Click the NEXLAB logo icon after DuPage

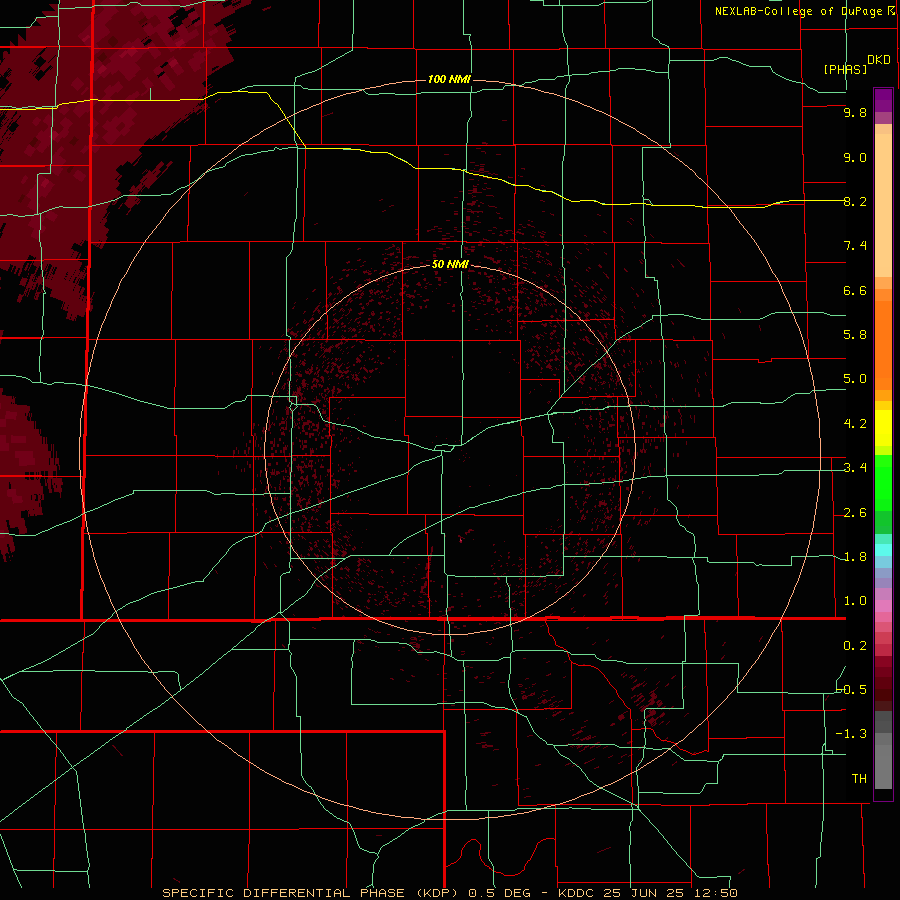(x=891, y=10)
